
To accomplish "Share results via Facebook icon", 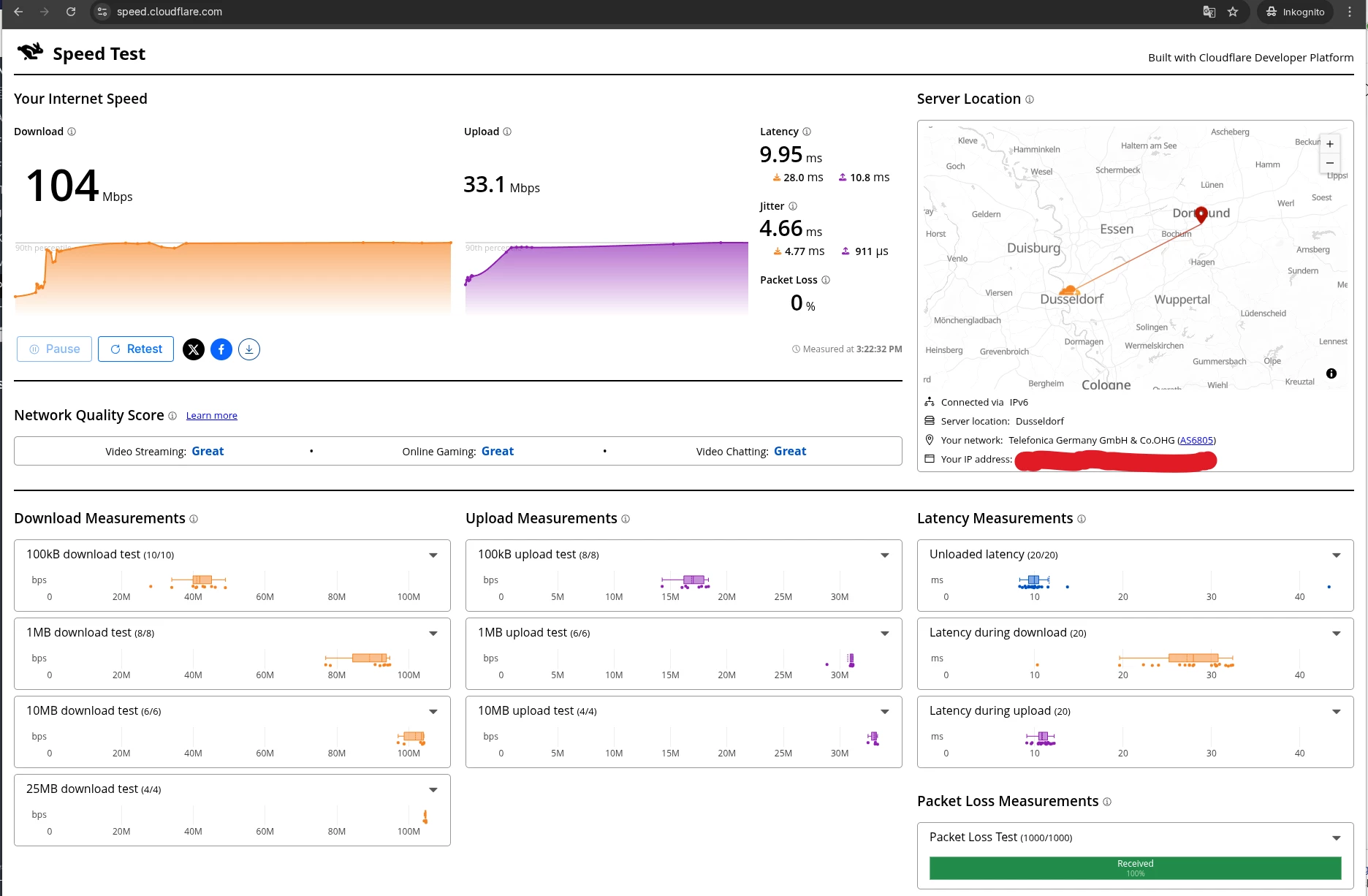I will click(x=221, y=349).
